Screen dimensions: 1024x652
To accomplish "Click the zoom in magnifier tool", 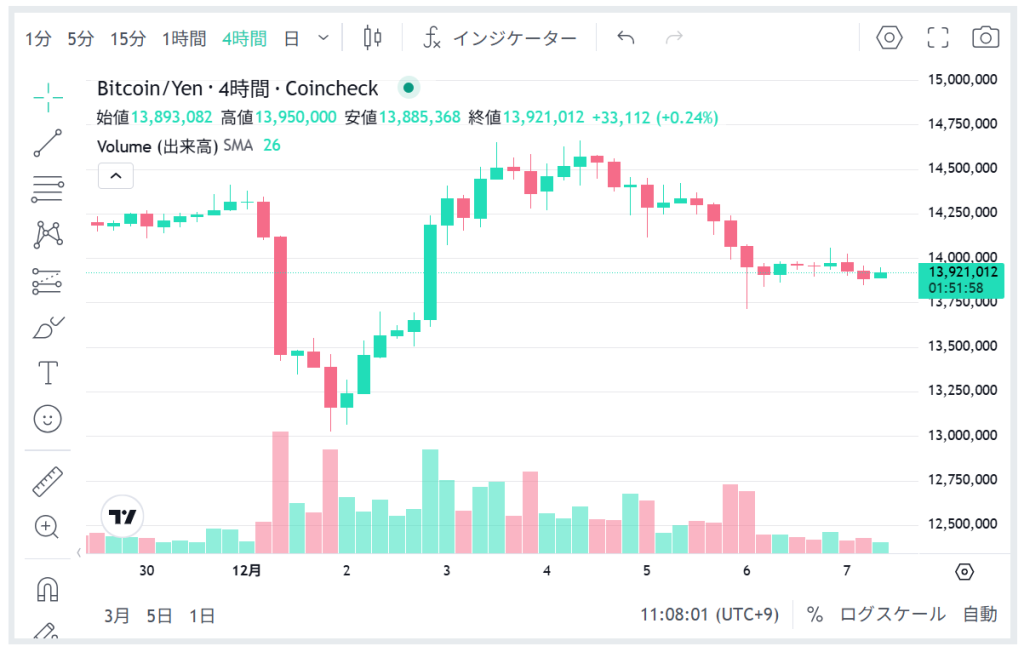I will [47, 526].
